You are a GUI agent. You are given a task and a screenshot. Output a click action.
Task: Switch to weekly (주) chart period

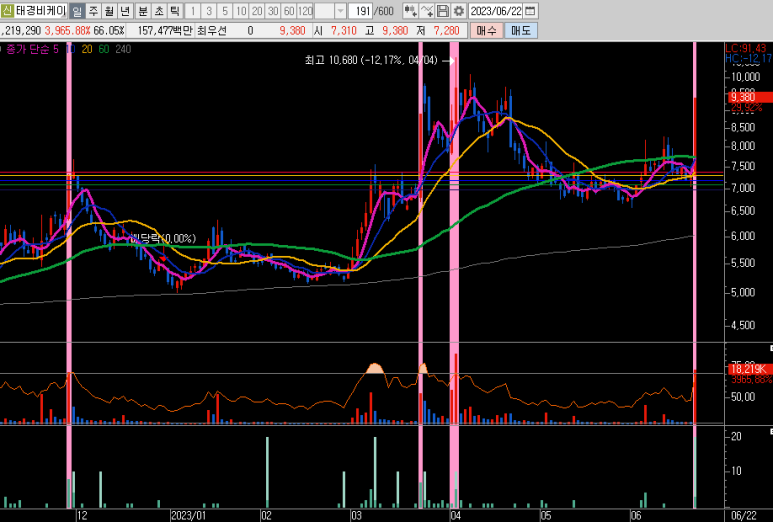(94, 10)
